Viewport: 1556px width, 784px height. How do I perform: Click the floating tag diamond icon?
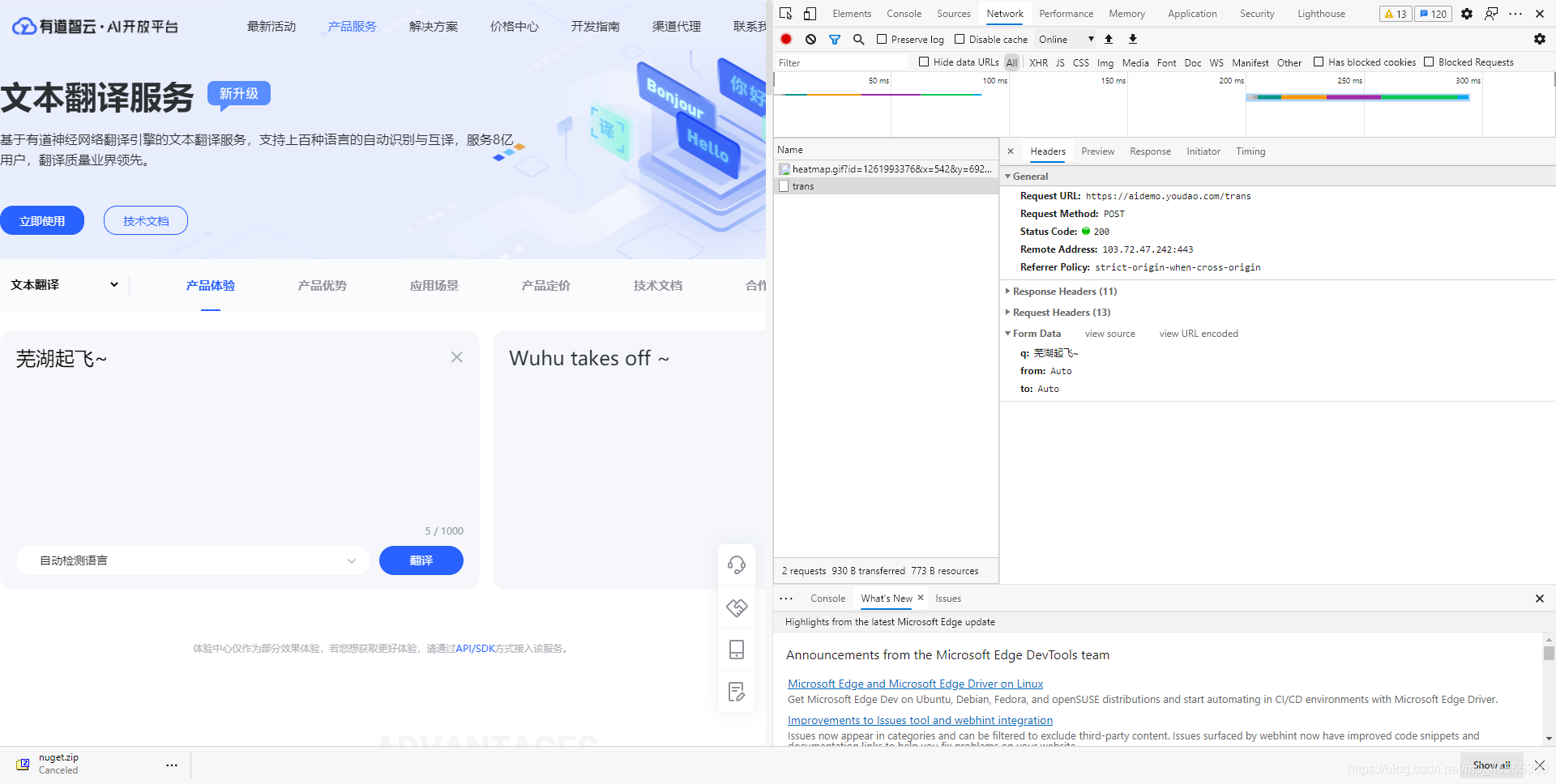coord(737,607)
